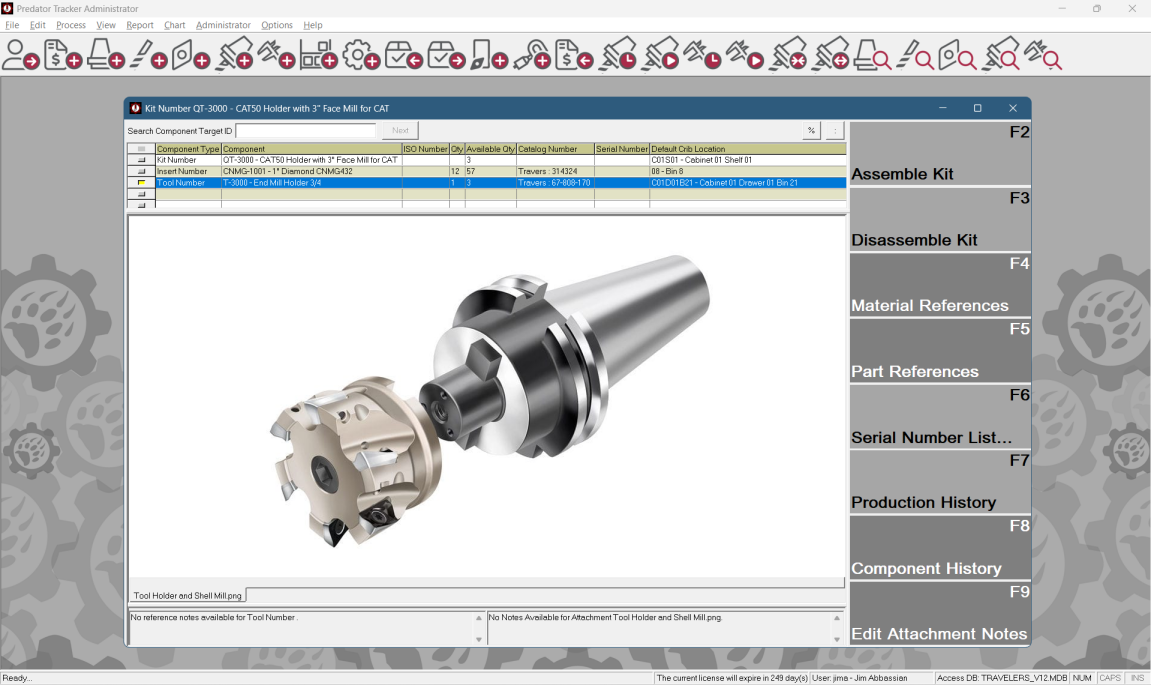
Task: Click the Search Component Target ID field
Action: tap(305, 131)
